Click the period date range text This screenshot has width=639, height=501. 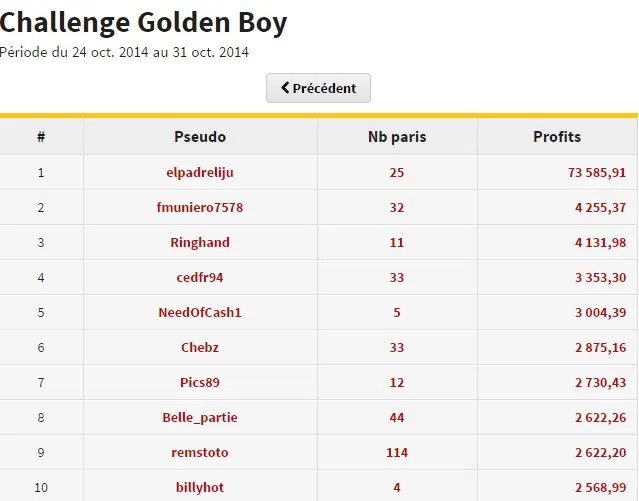point(125,52)
